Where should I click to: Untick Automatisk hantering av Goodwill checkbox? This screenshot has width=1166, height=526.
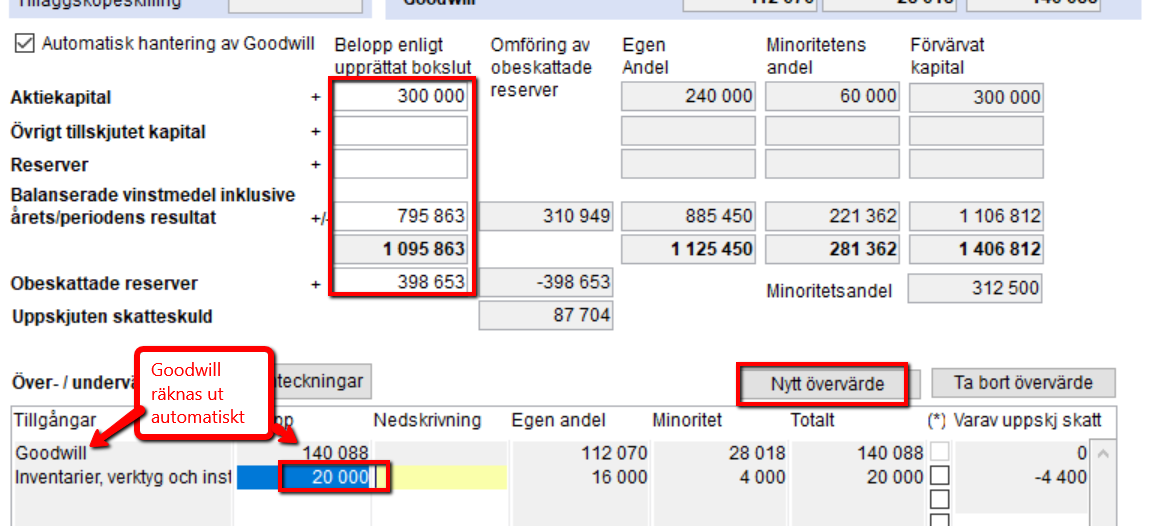coord(25,44)
